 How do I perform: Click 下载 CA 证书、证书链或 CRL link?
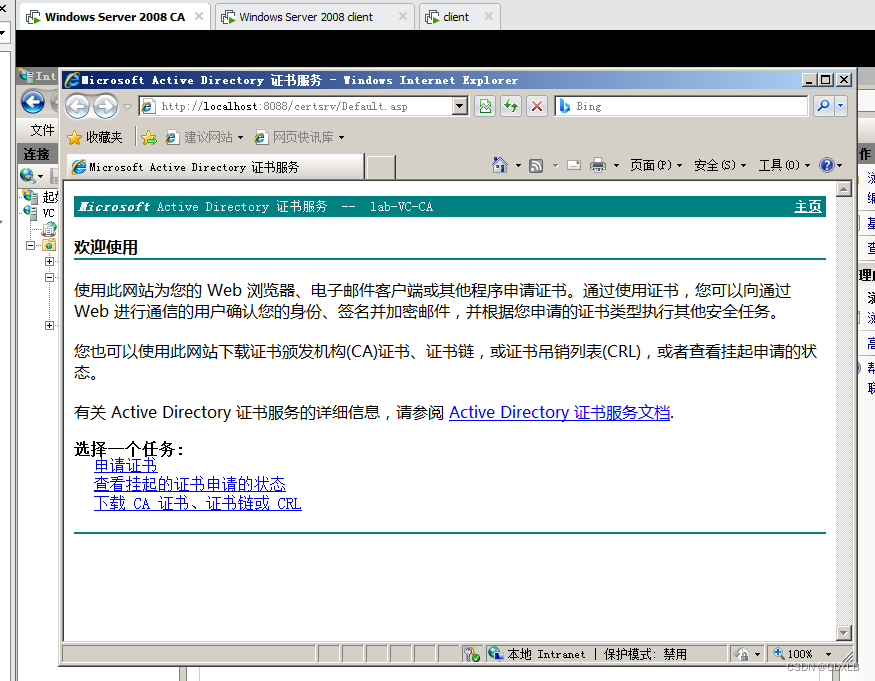coord(198,503)
